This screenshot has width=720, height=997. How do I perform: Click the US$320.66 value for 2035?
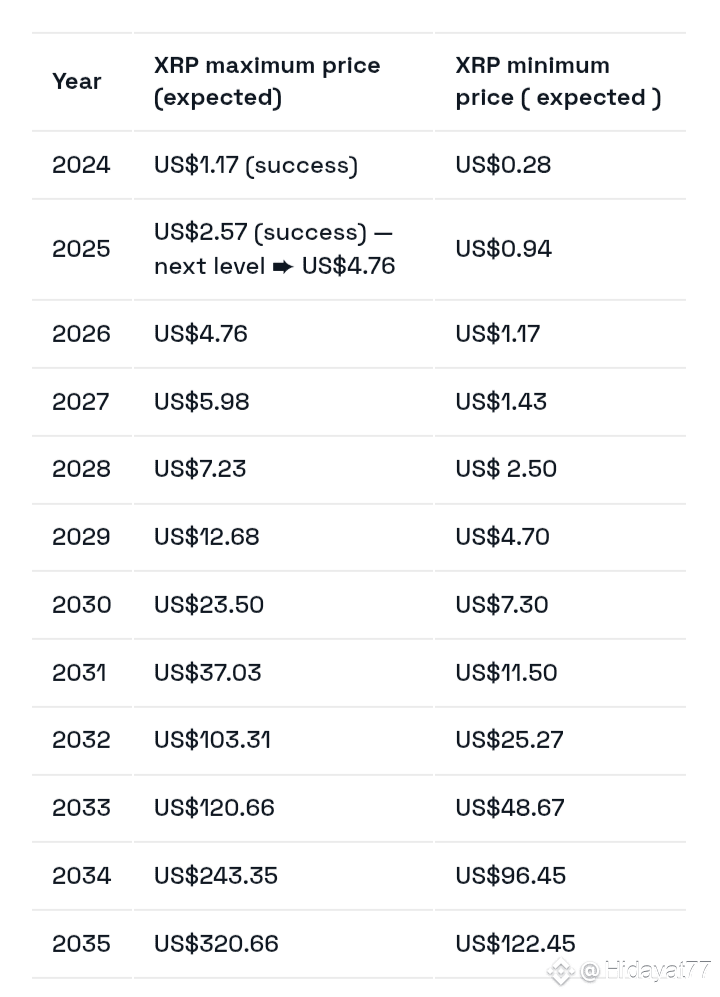(x=216, y=944)
